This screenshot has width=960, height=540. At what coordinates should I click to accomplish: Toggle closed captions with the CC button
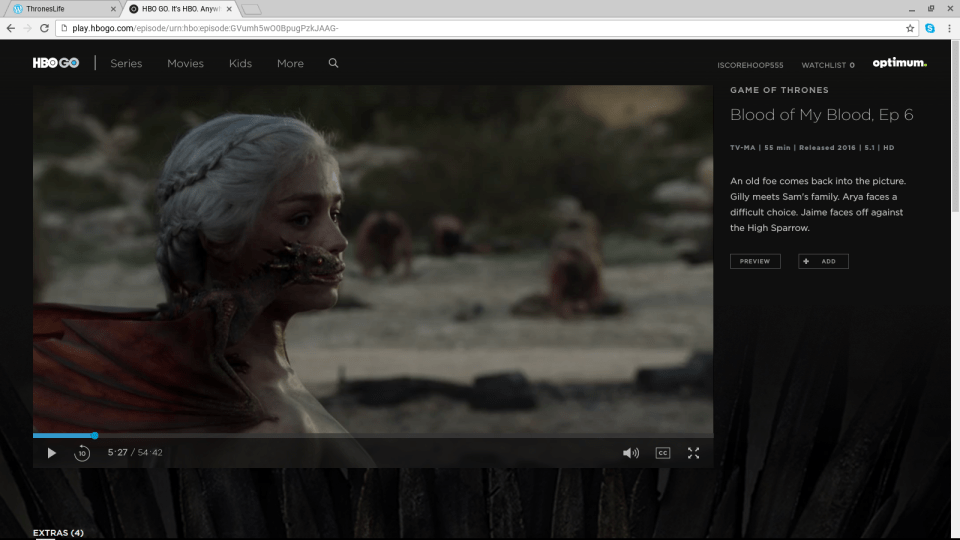click(x=662, y=453)
